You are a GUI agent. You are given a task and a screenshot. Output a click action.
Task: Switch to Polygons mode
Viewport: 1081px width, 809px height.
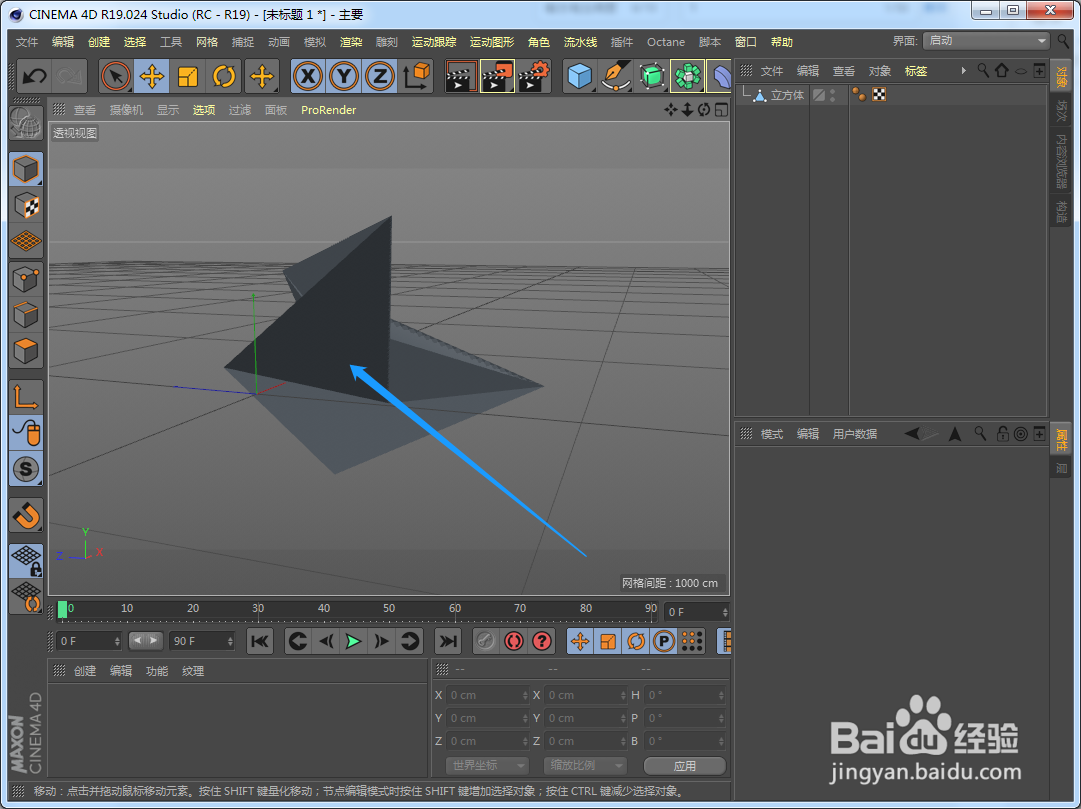click(26, 351)
